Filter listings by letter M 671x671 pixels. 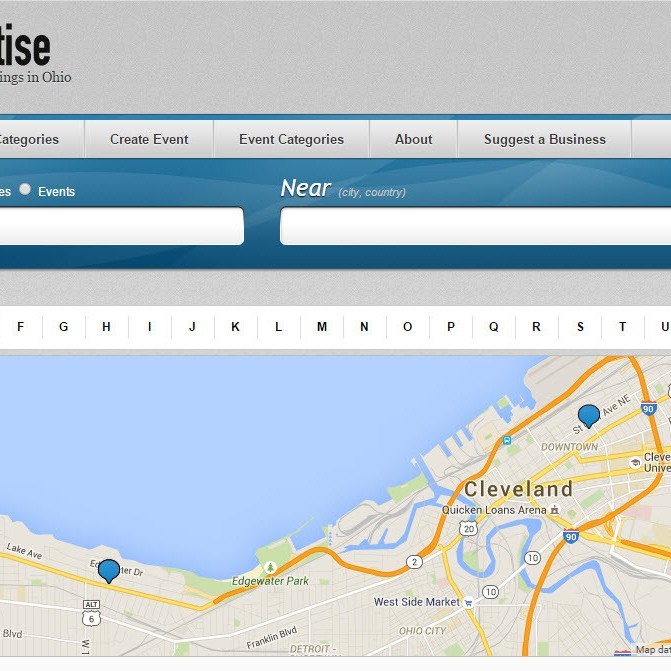pos(321,327)
